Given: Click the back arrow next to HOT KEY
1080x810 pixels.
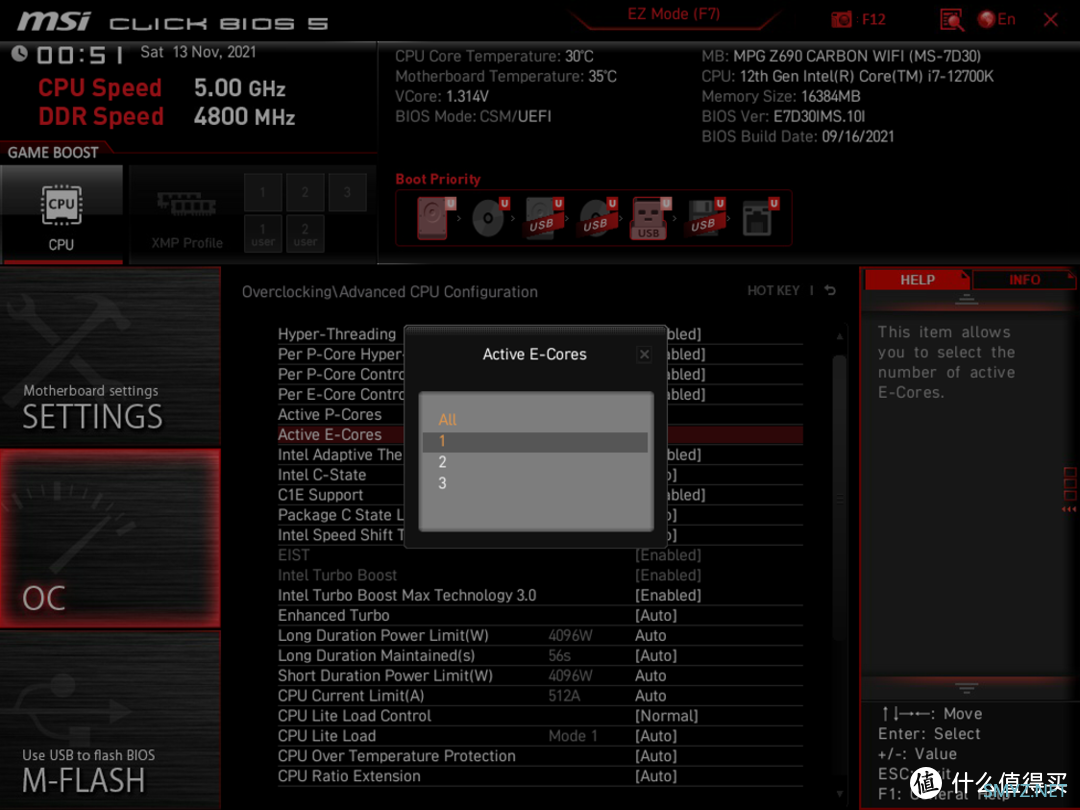Looking at the screenshot, I should point(830,291).
